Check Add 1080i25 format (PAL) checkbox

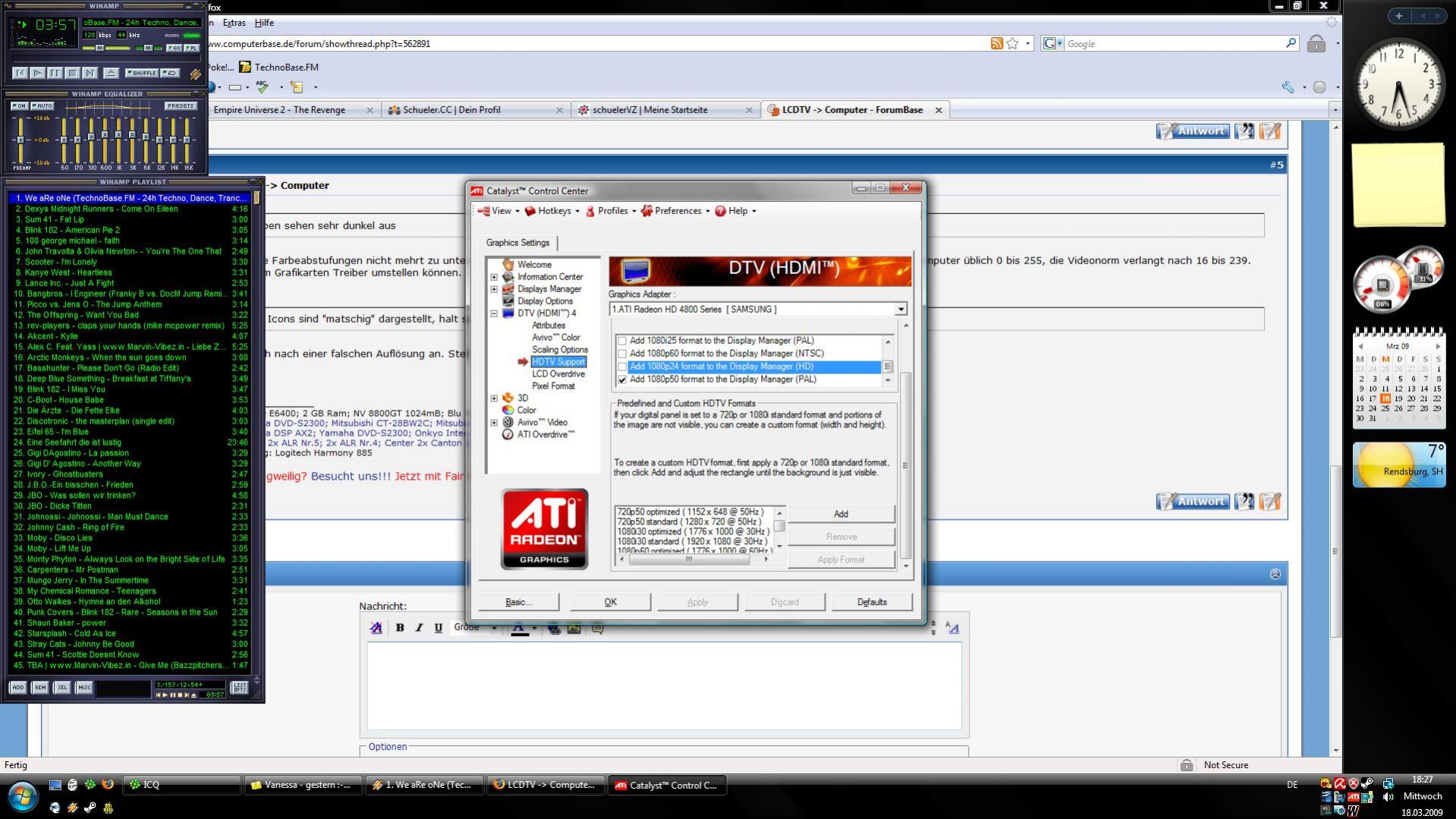(622, 341)
